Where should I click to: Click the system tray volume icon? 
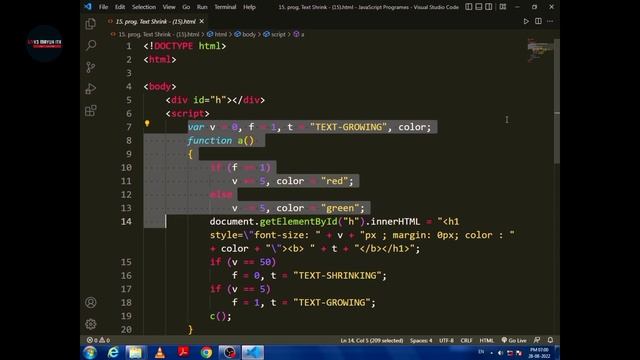click(500, 353)
